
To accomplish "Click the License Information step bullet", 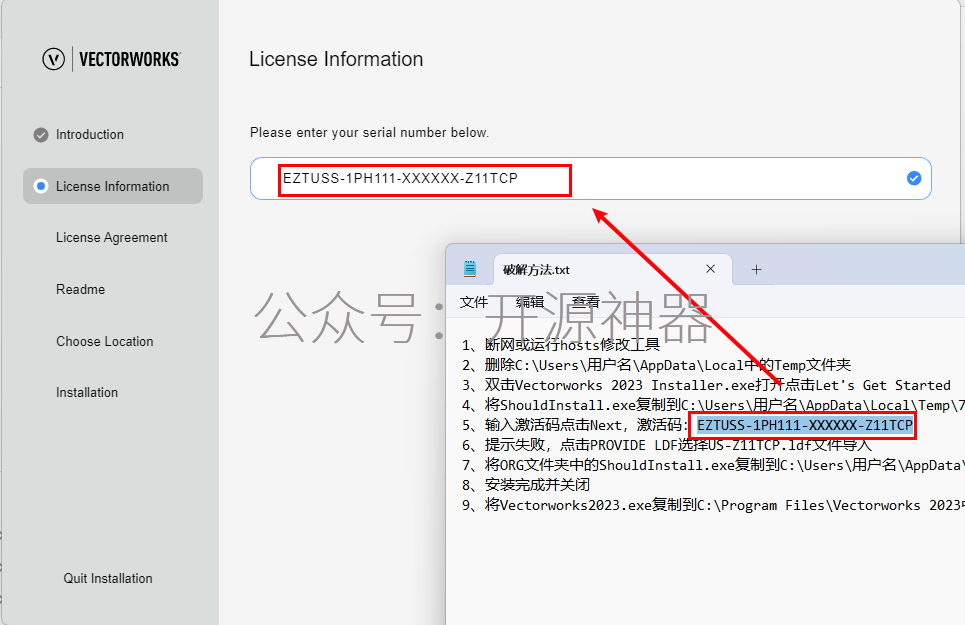I will pos(41,186).
